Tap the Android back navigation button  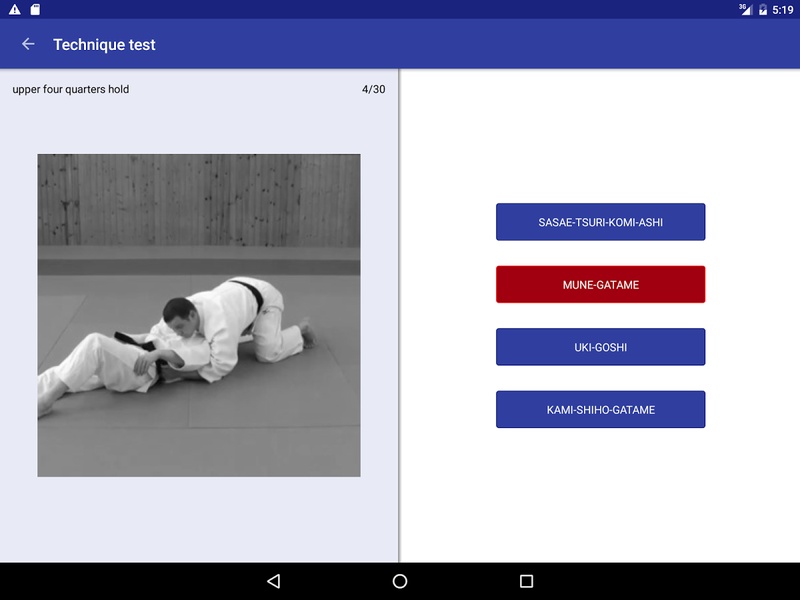[x=274, y=581]
